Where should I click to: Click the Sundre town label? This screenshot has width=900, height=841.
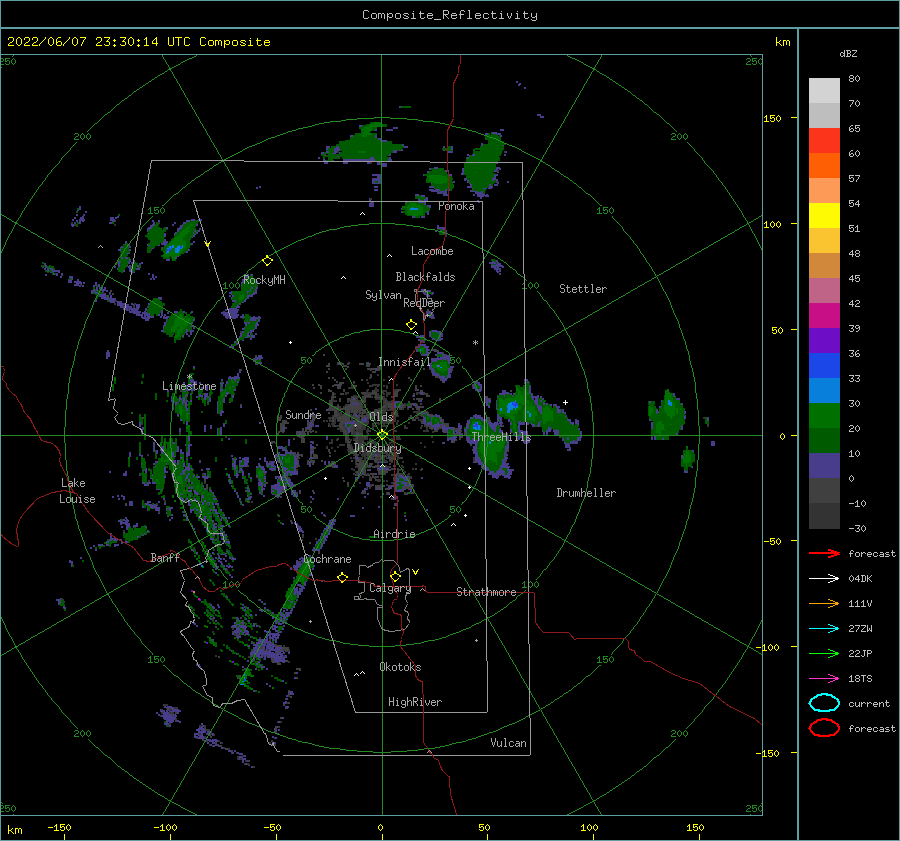303,415
